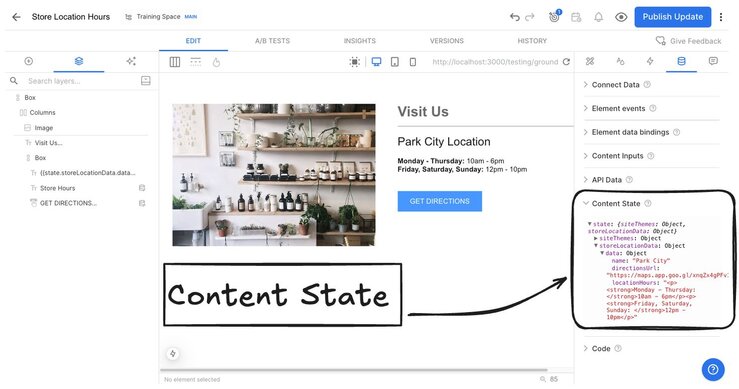This screenshot has width=739, height=389.
Task: Click the lightning quick action button
Action: pos(173,354)
